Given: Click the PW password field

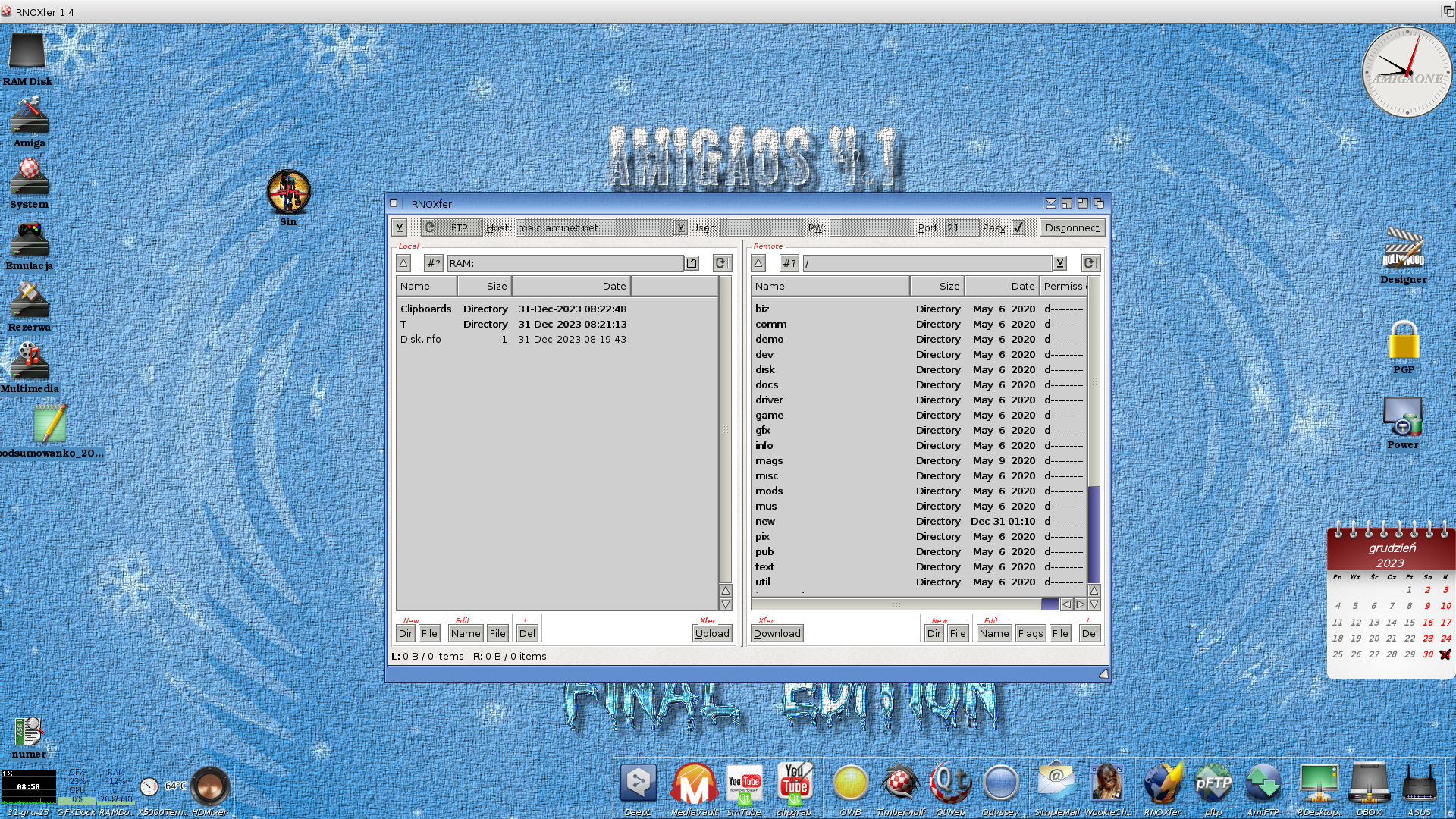Looking at the screenshot, I should 871,227.
